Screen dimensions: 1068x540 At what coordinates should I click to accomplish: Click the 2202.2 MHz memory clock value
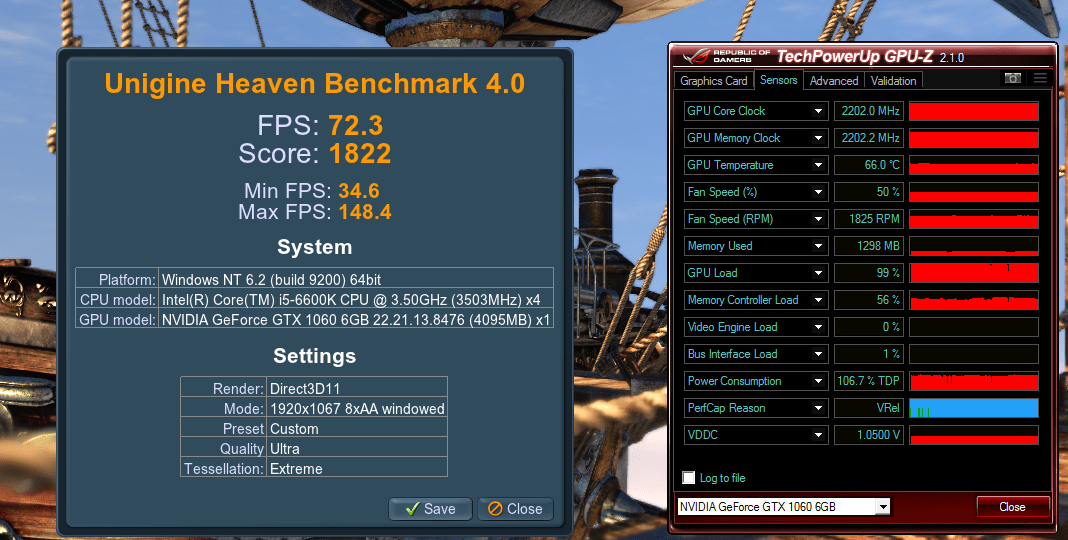[x=869, y=138]
